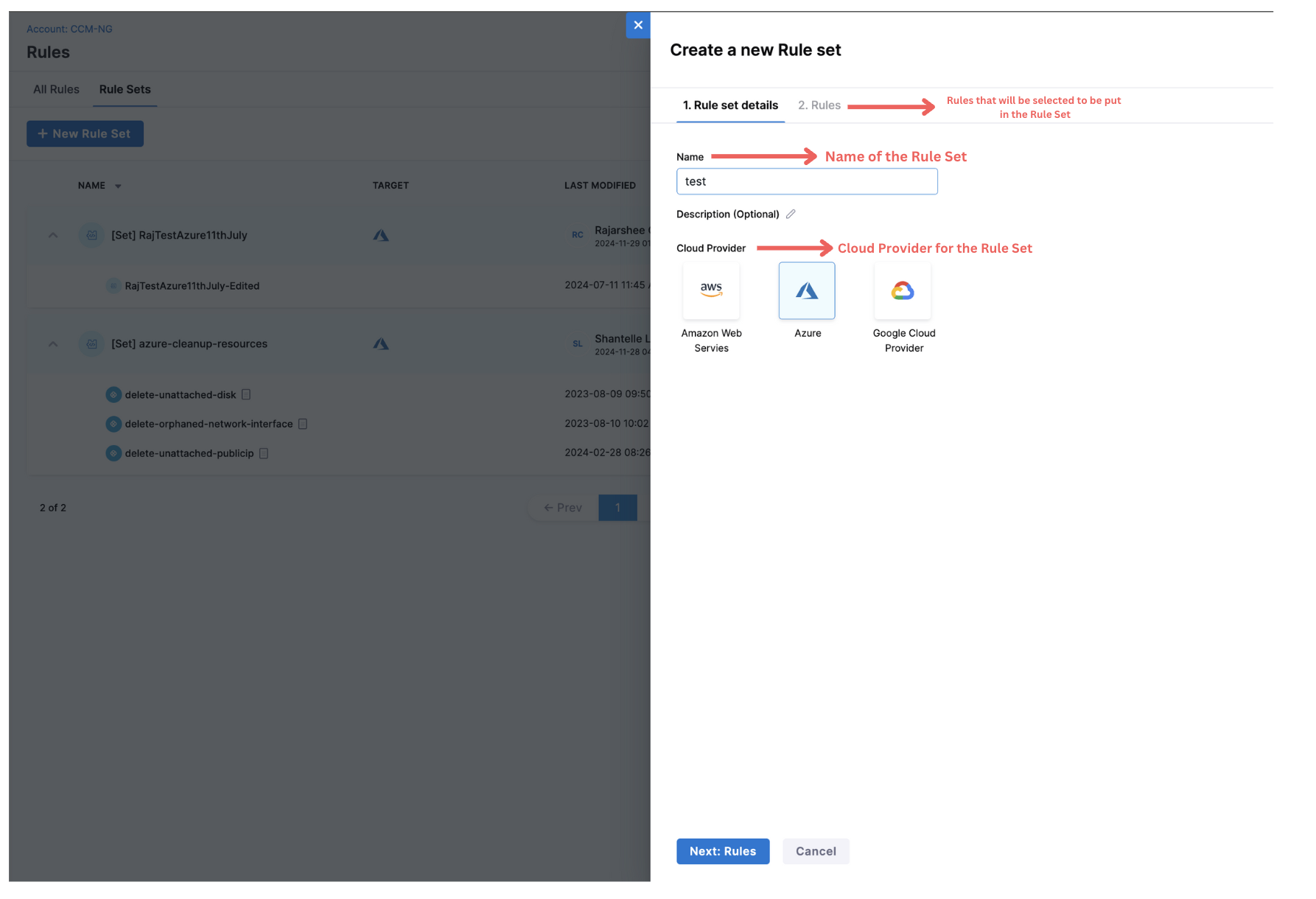
Task: Click the rule set icon for azure-cleanup-resources
Action: click(x=91, y=343)
